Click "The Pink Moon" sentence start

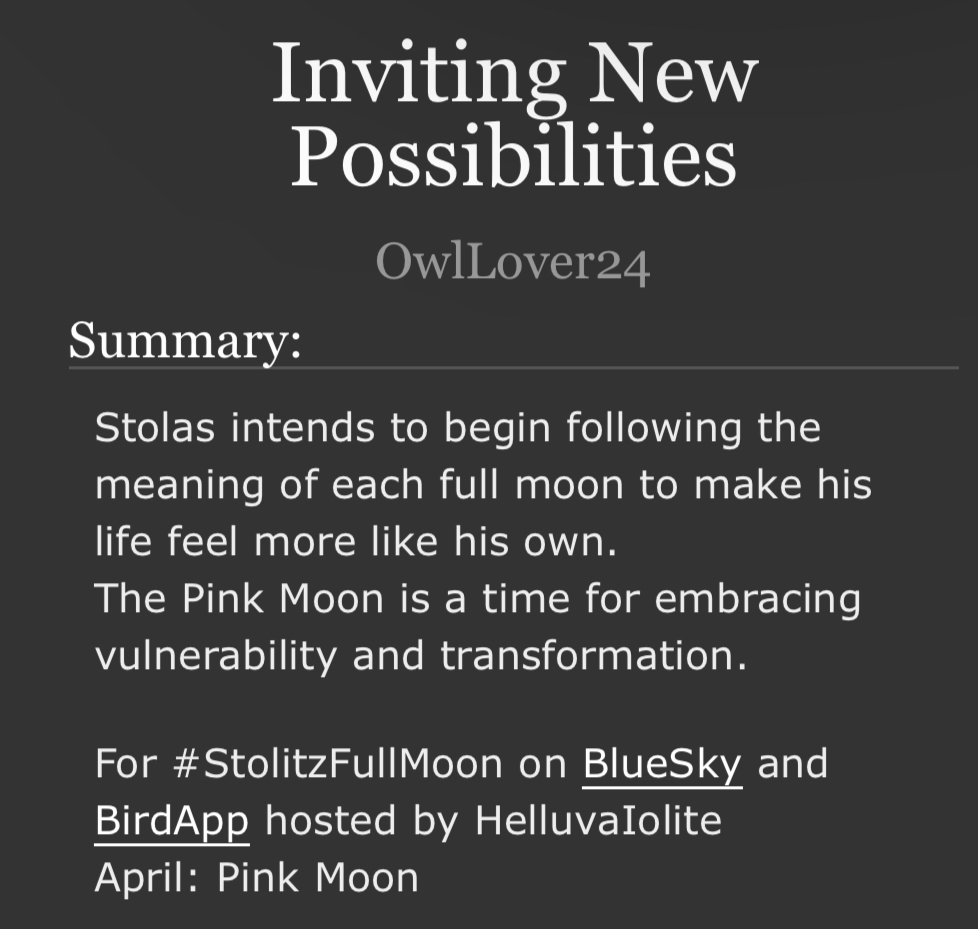(x=238, y=599)
